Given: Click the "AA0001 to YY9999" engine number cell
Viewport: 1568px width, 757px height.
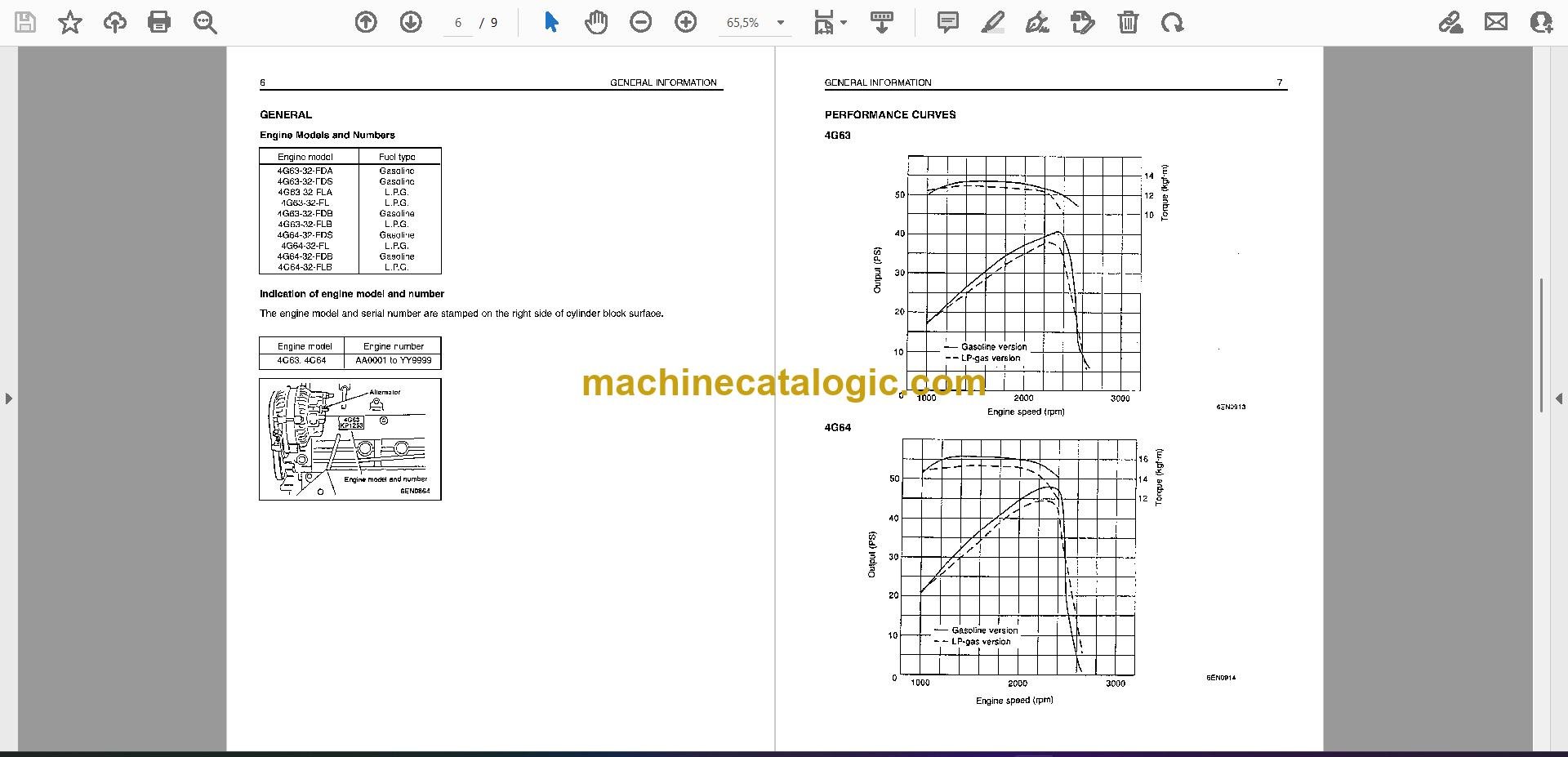Looking at the screenshot, I should coord(394,360).
